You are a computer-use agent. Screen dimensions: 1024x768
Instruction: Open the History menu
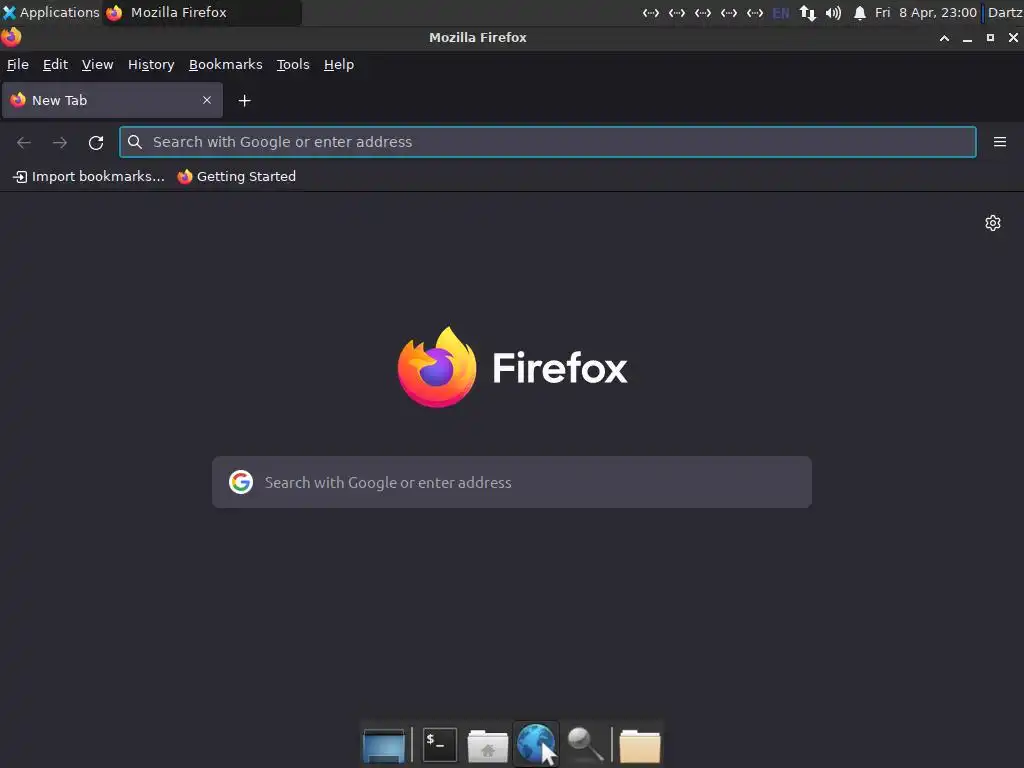point(151,65)
